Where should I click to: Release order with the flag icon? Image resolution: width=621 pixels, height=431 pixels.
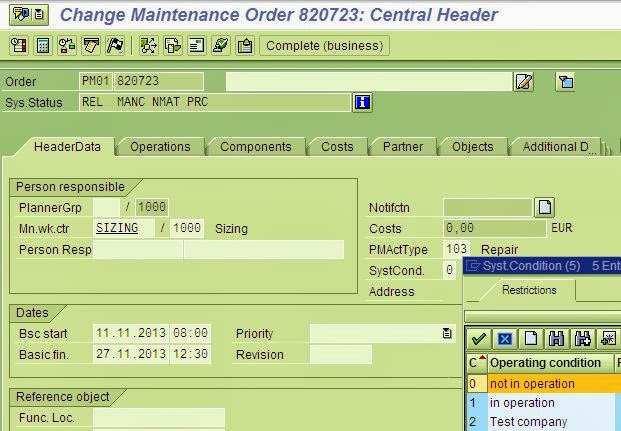click(115, 46)
